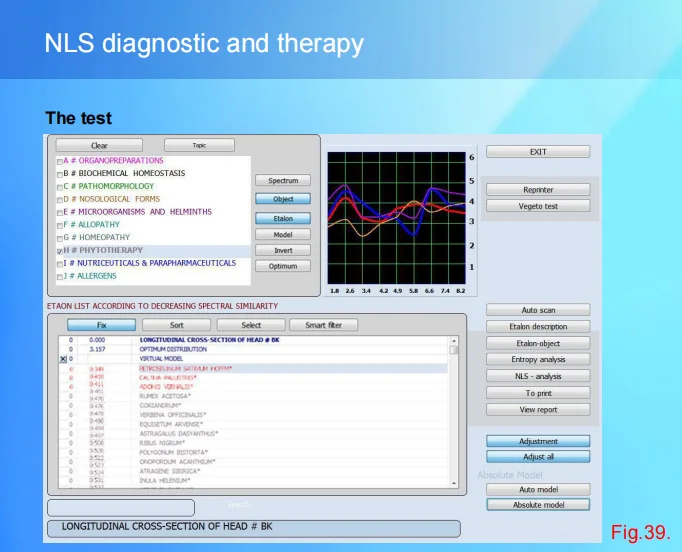This screenshot has height=552, width=682.
Task: Click the bottom Longitudinal Cross-Section status field
Action: point(254,529)
